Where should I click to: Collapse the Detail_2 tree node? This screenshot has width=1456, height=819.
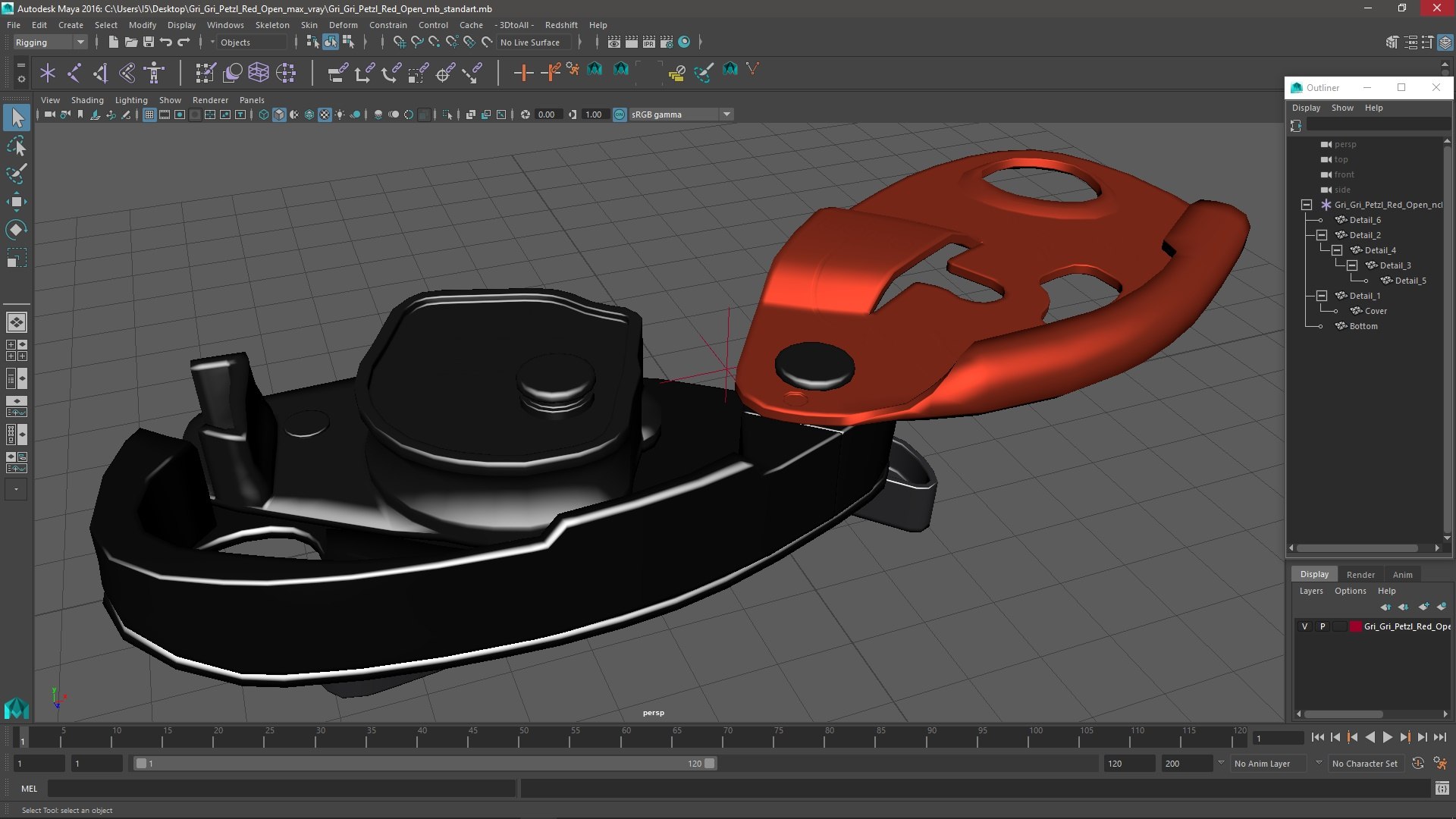click(1322, 235)
